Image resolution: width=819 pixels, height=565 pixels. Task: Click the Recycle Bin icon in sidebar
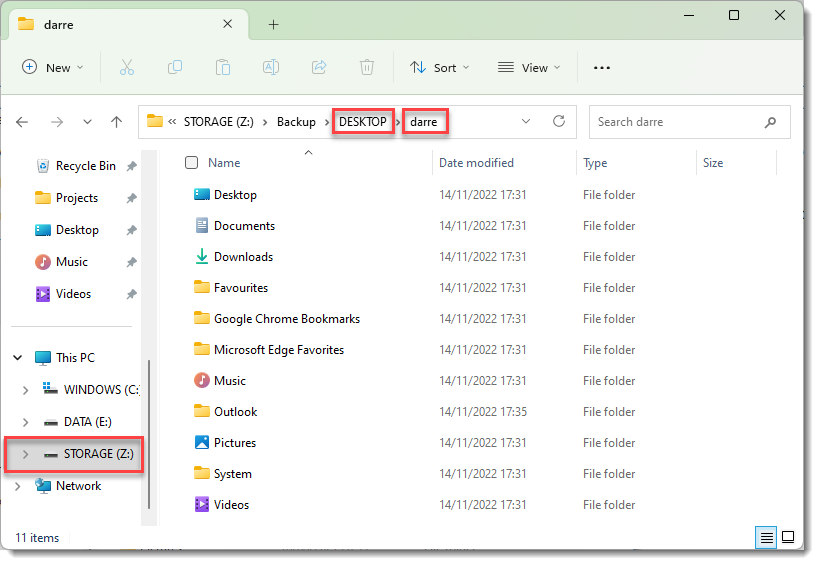[43, 166]
